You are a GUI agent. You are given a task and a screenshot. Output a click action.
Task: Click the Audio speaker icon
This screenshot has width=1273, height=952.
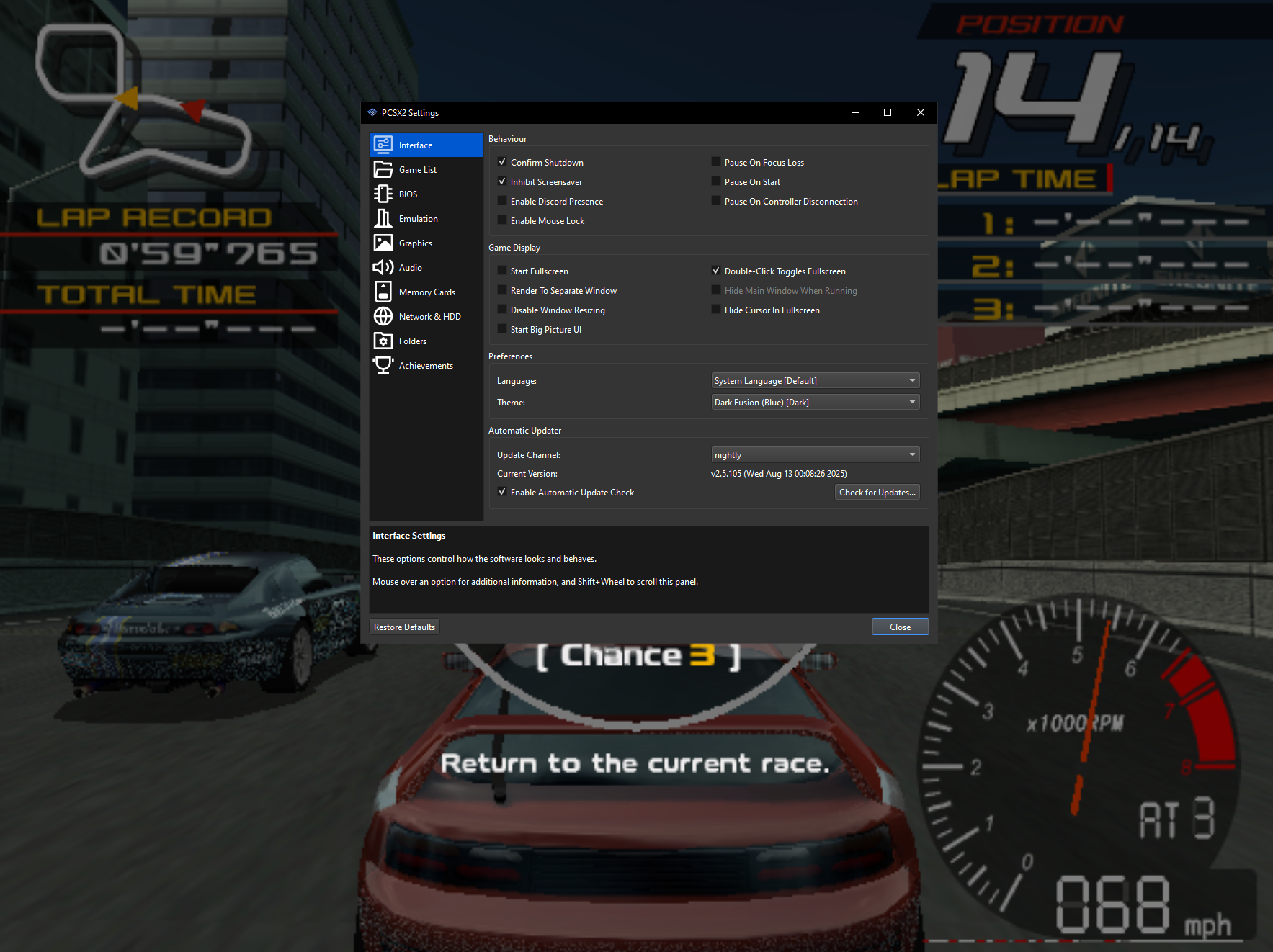pos(383,267)
